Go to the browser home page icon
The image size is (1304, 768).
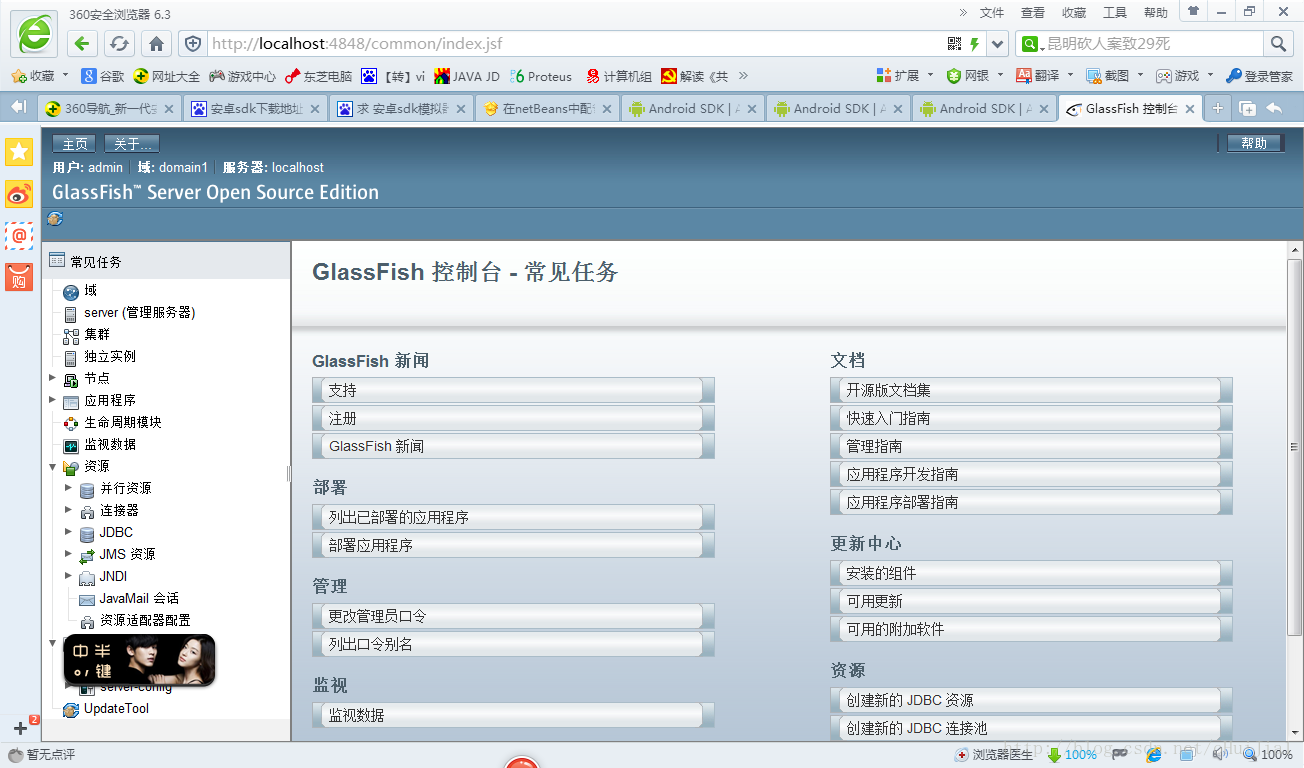[156, 44]
